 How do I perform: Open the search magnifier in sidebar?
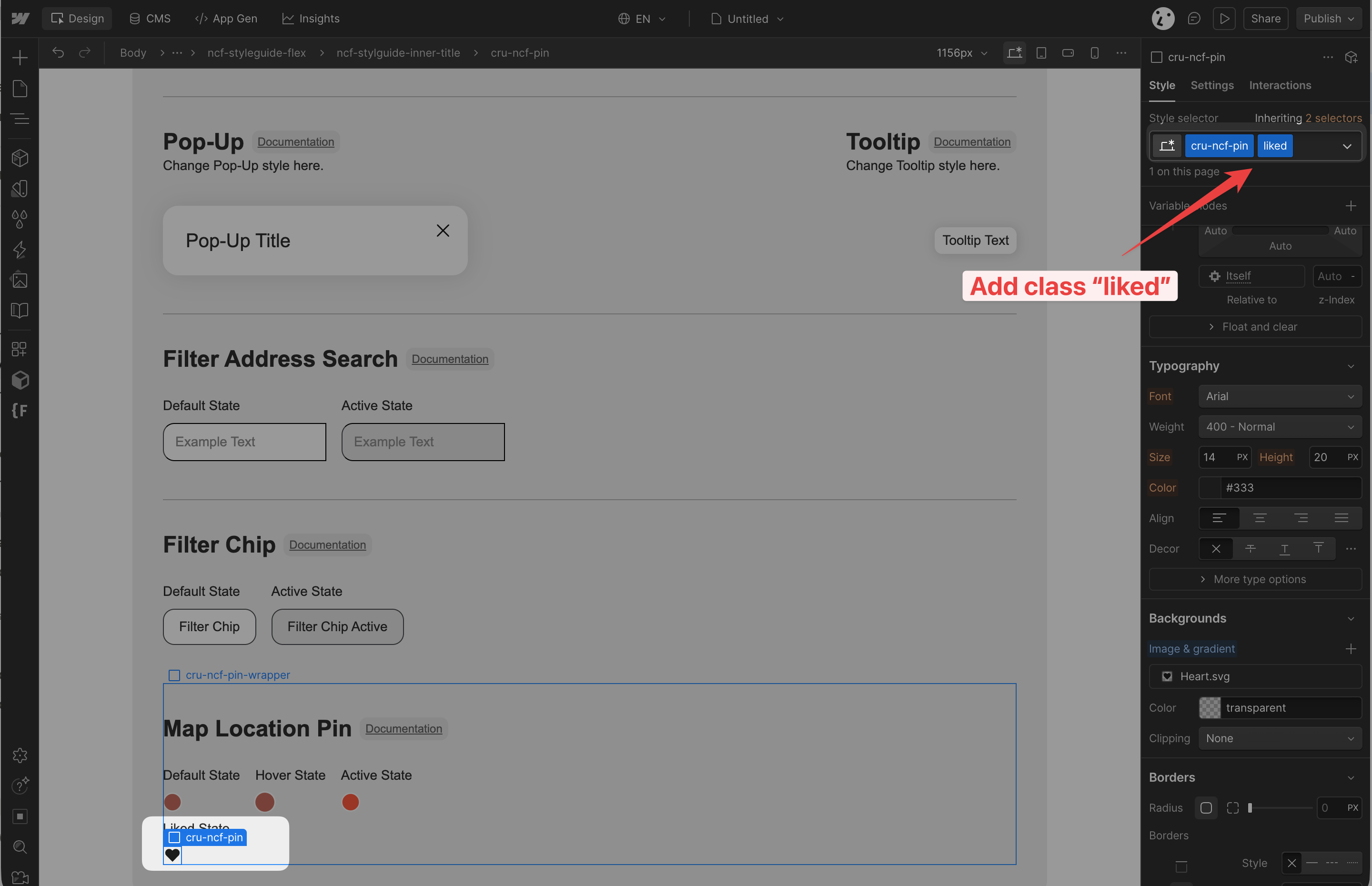click(20, 847)
